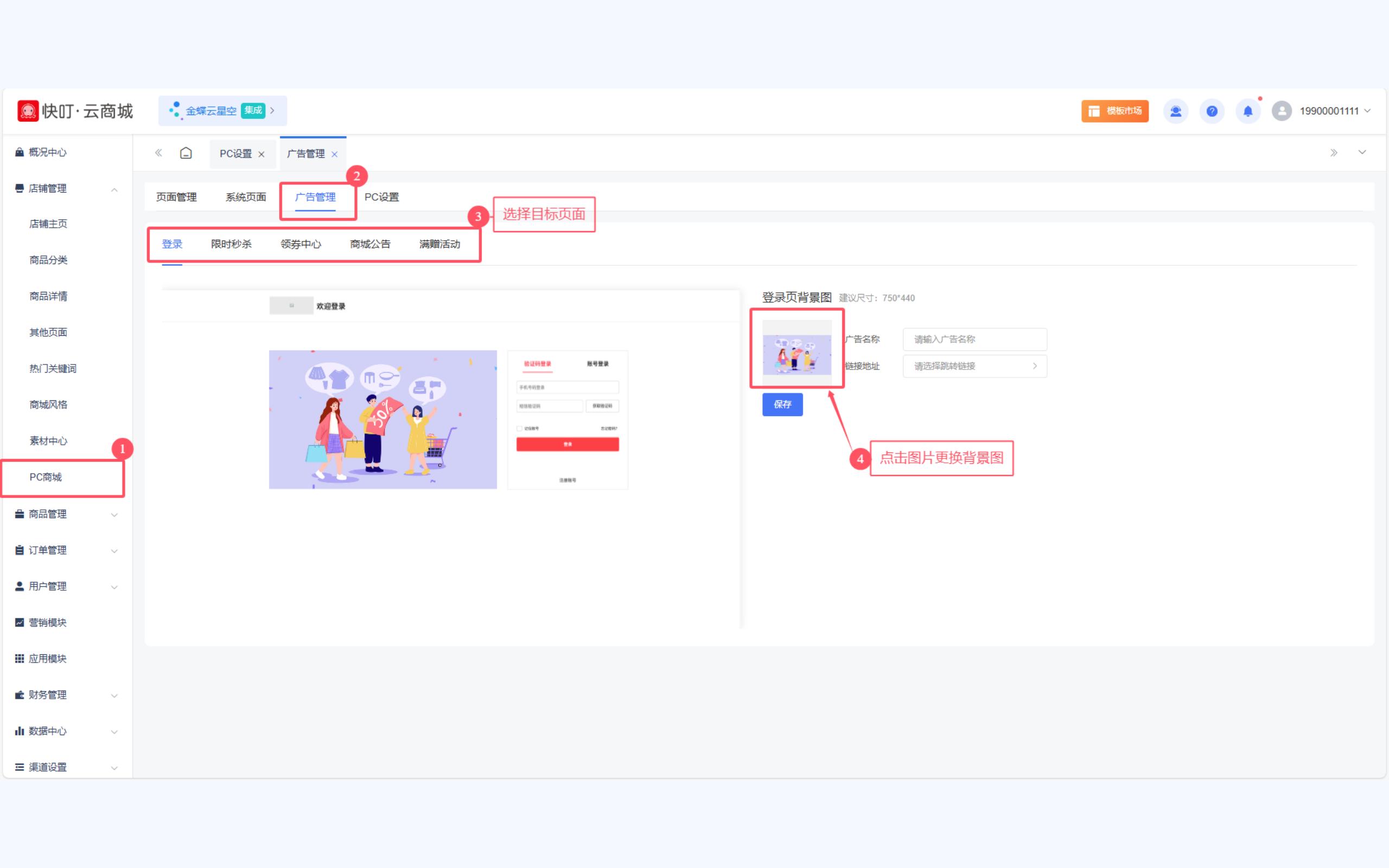Click the user avatar icon
Image resolution: width=1389 pixels, height=868 pixels.
pos(1282,111)
